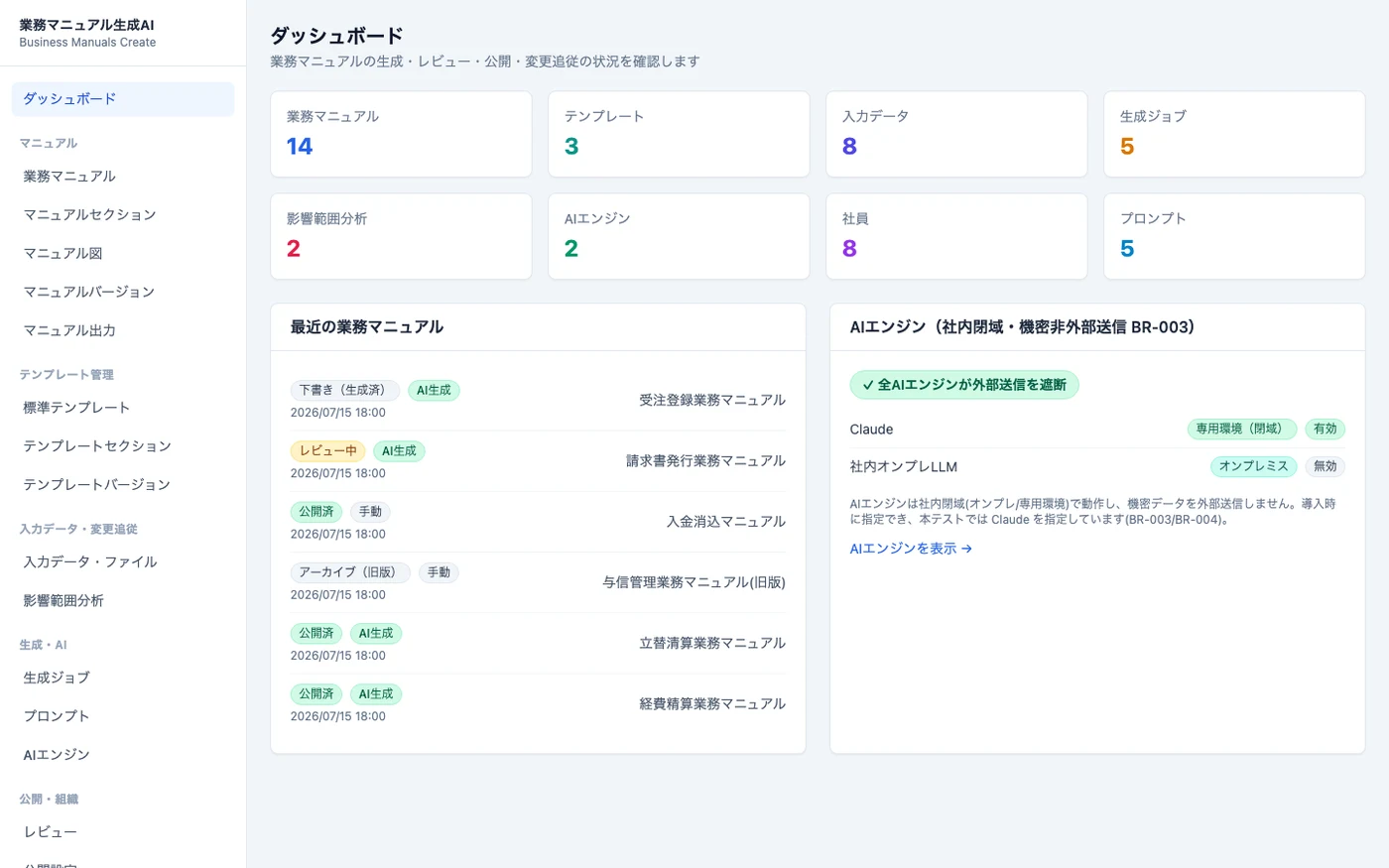Screen dimensions: 1389x868
Task: Click the AIエンジンを表示 link
Action: [911, 549]
